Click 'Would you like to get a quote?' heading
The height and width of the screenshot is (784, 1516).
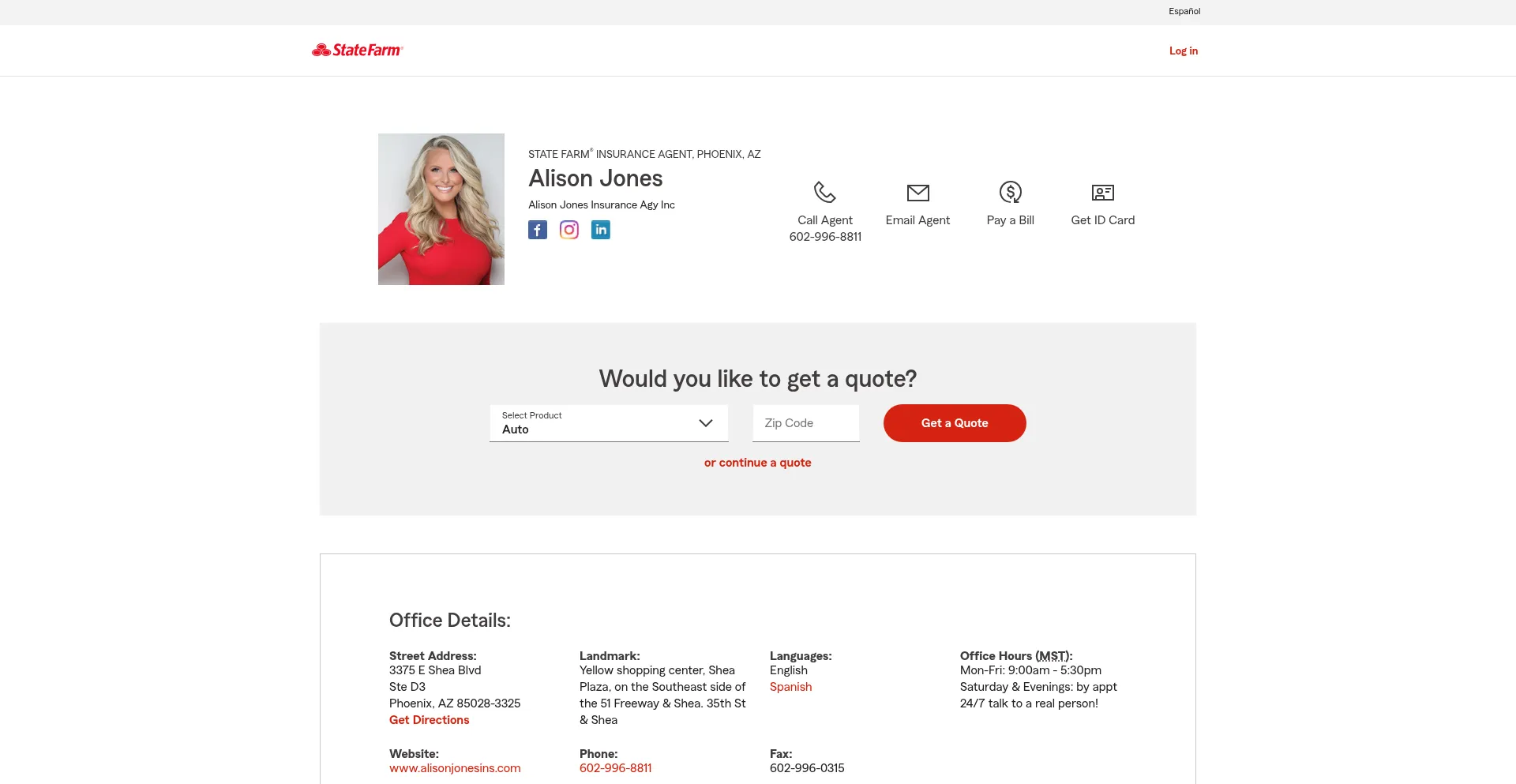tap(758, 379)
